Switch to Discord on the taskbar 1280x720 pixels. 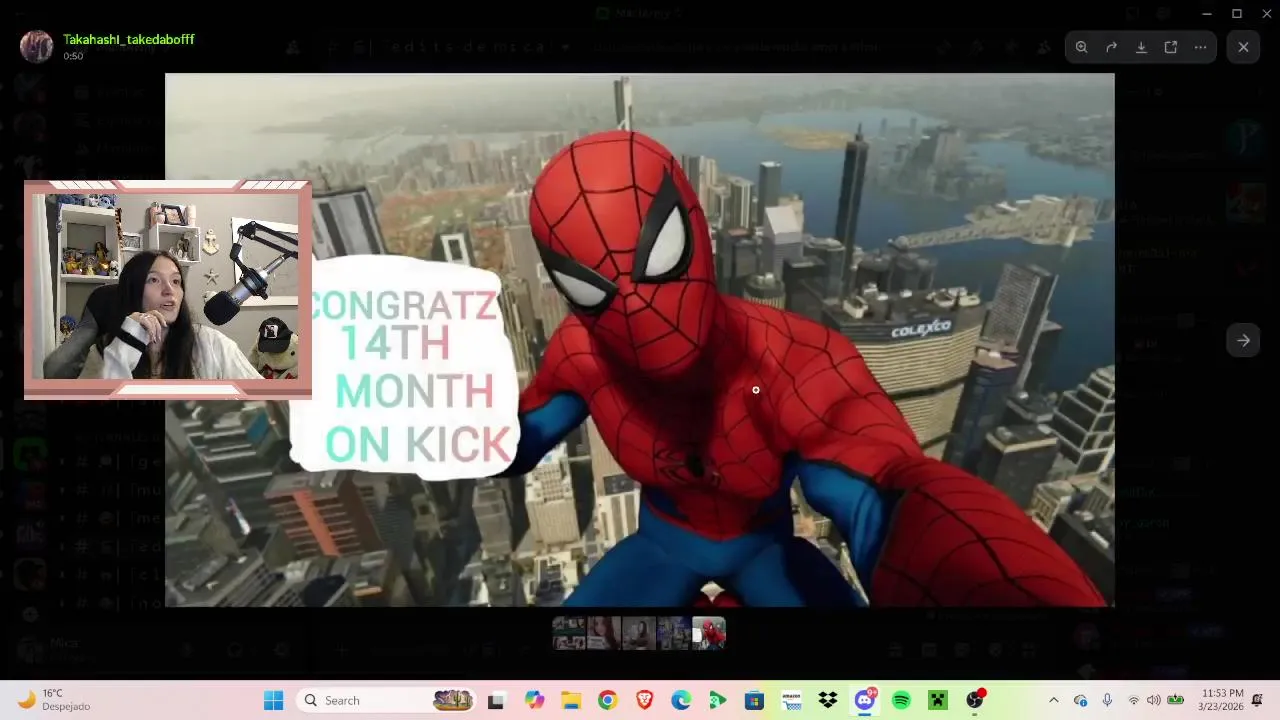(865, 700)
